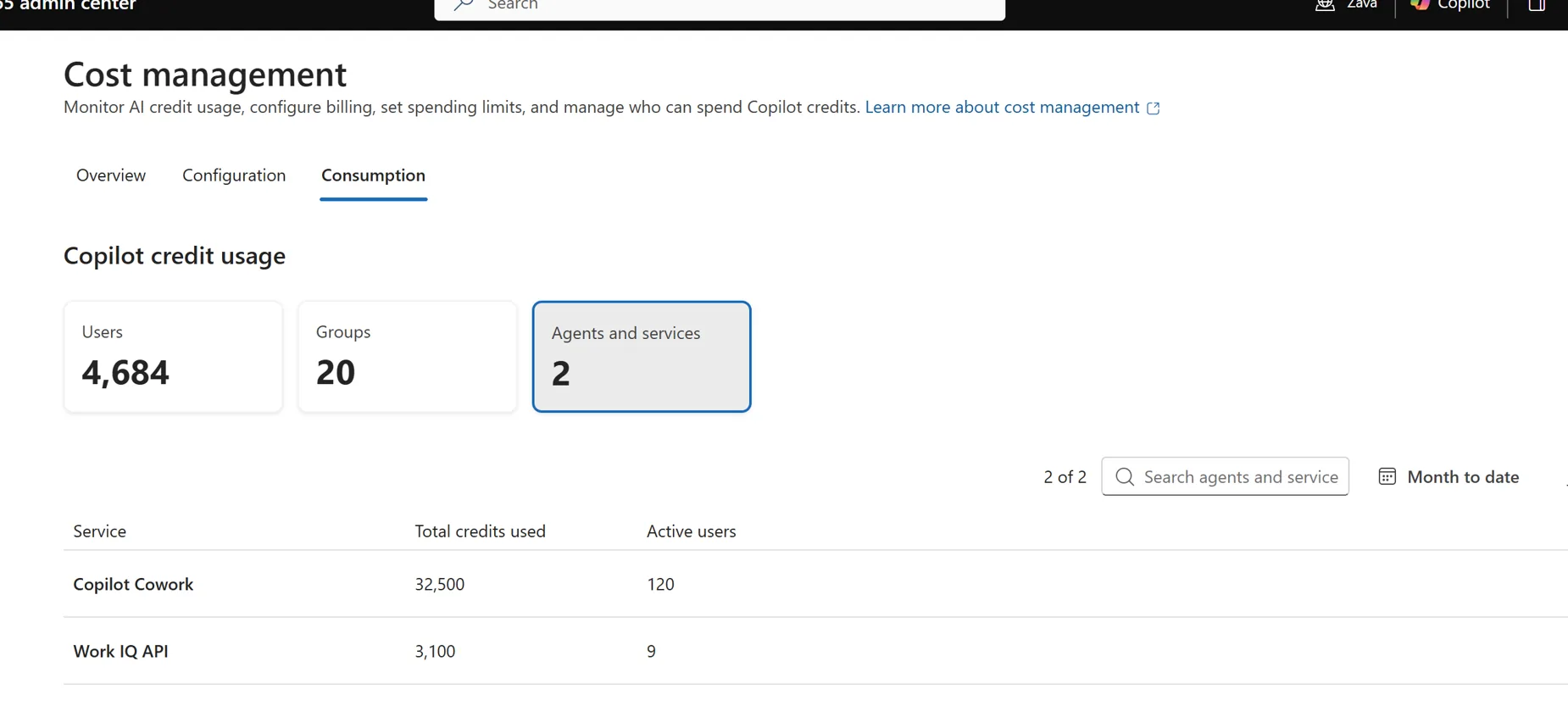1568x728 pixels.
Task: Click calendar icon beside Month to date
Action: tap(1387, 476)
